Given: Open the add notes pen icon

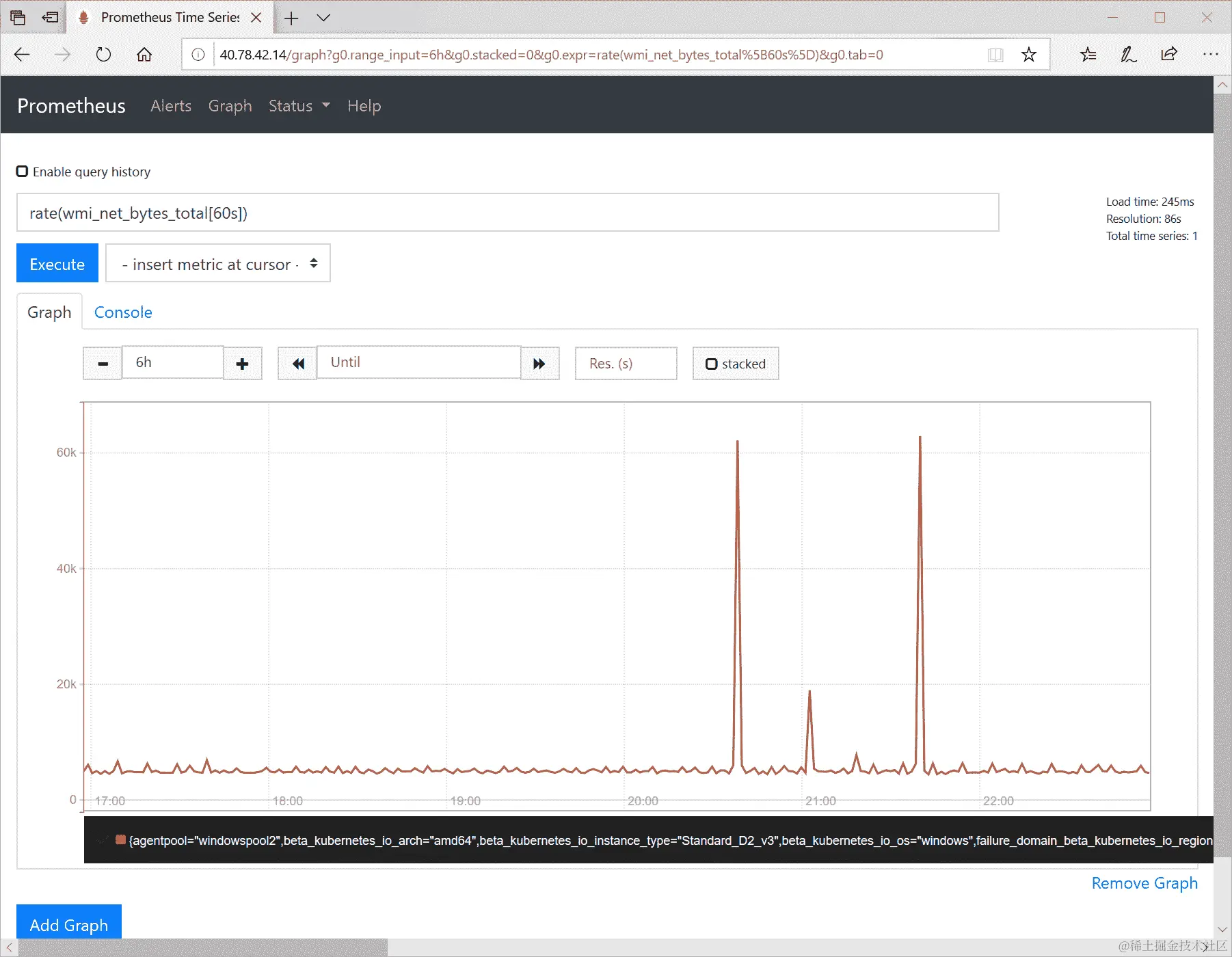Looking at the screenshot, I should pyautogui.click(x=1129, y=55).
